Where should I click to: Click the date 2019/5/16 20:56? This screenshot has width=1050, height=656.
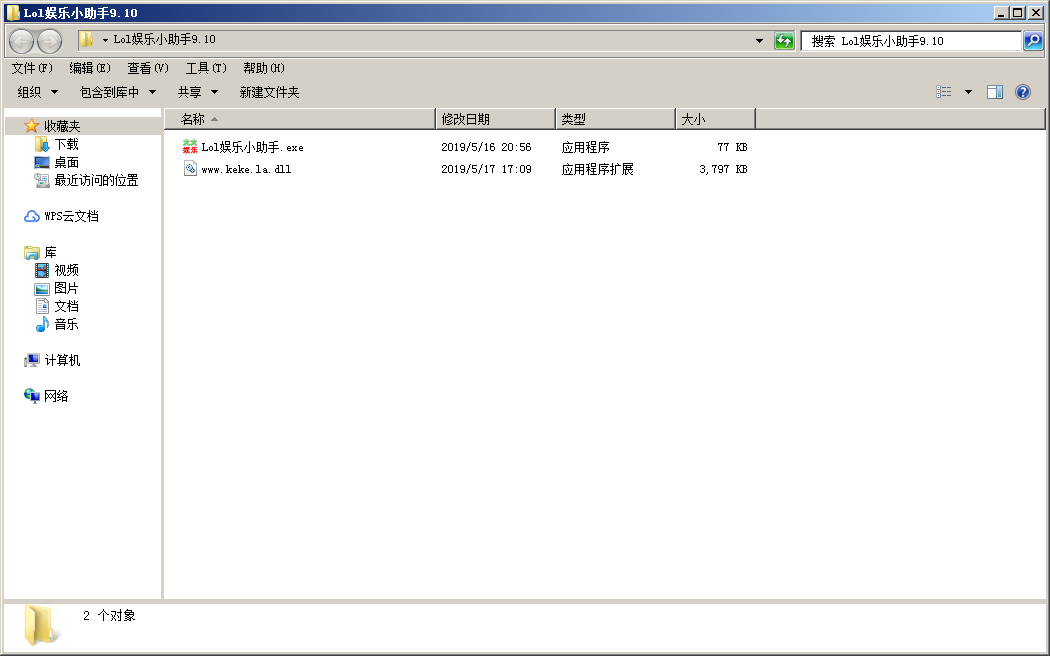486,147
